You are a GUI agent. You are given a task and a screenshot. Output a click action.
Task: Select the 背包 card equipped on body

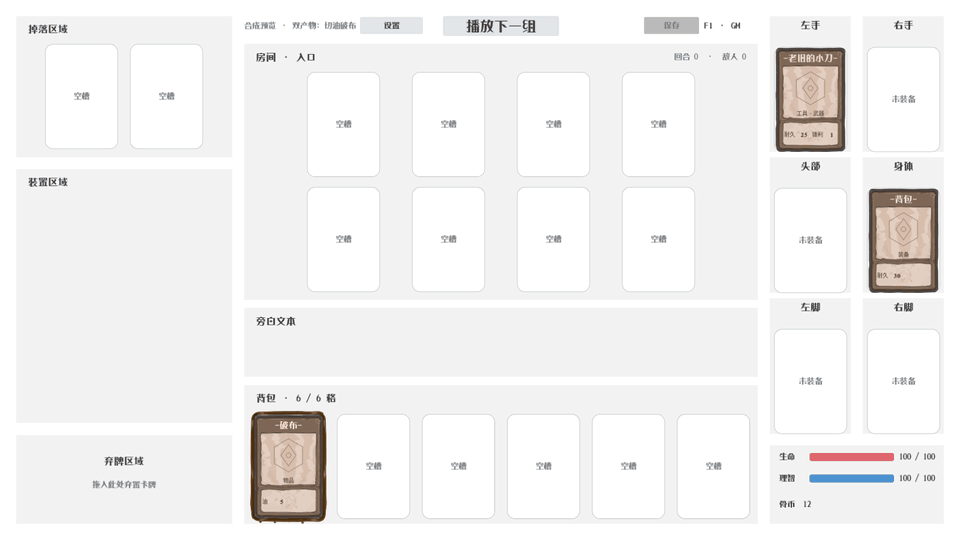(x=903, y=241)
